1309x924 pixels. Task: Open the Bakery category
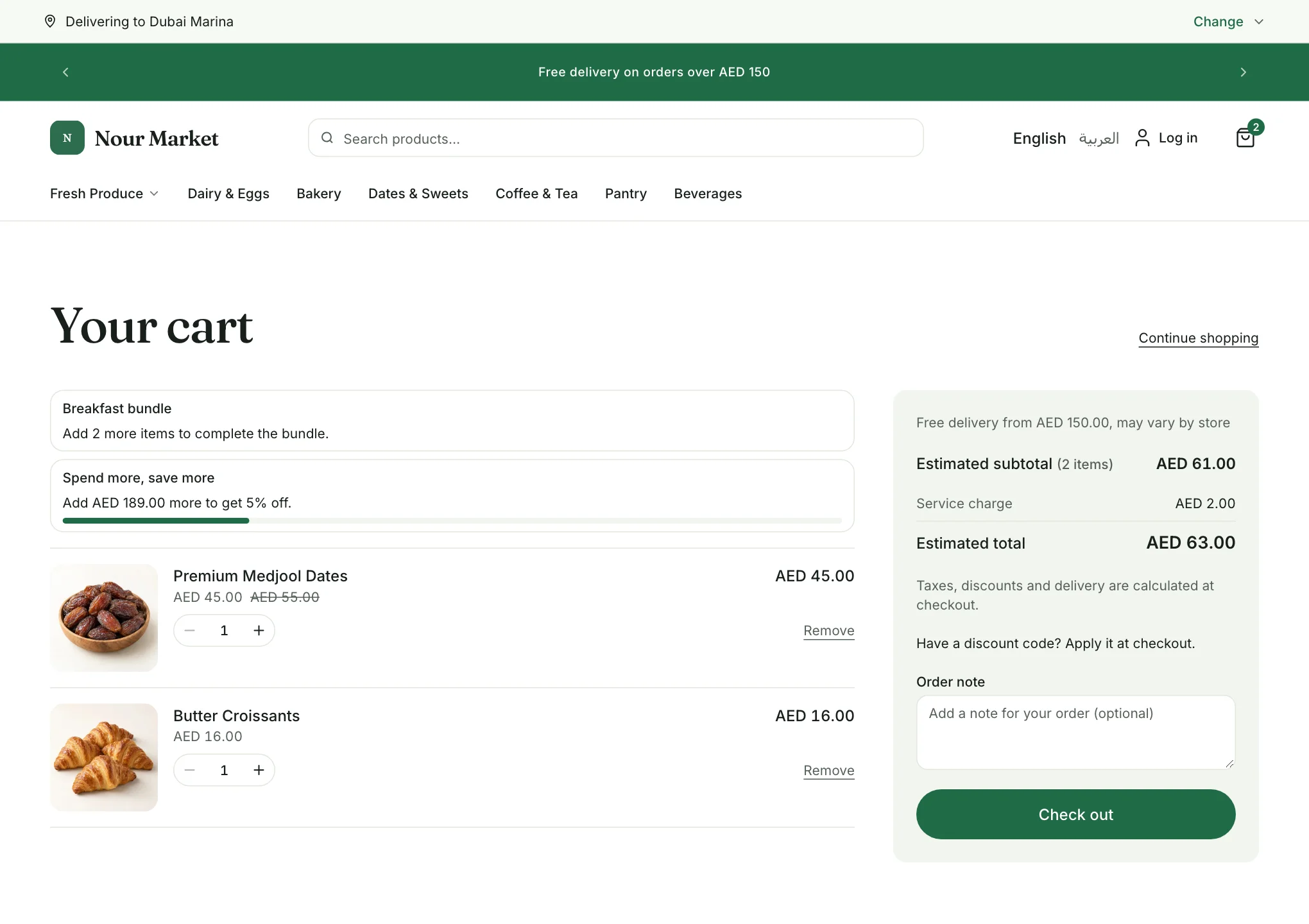point(319,194)
